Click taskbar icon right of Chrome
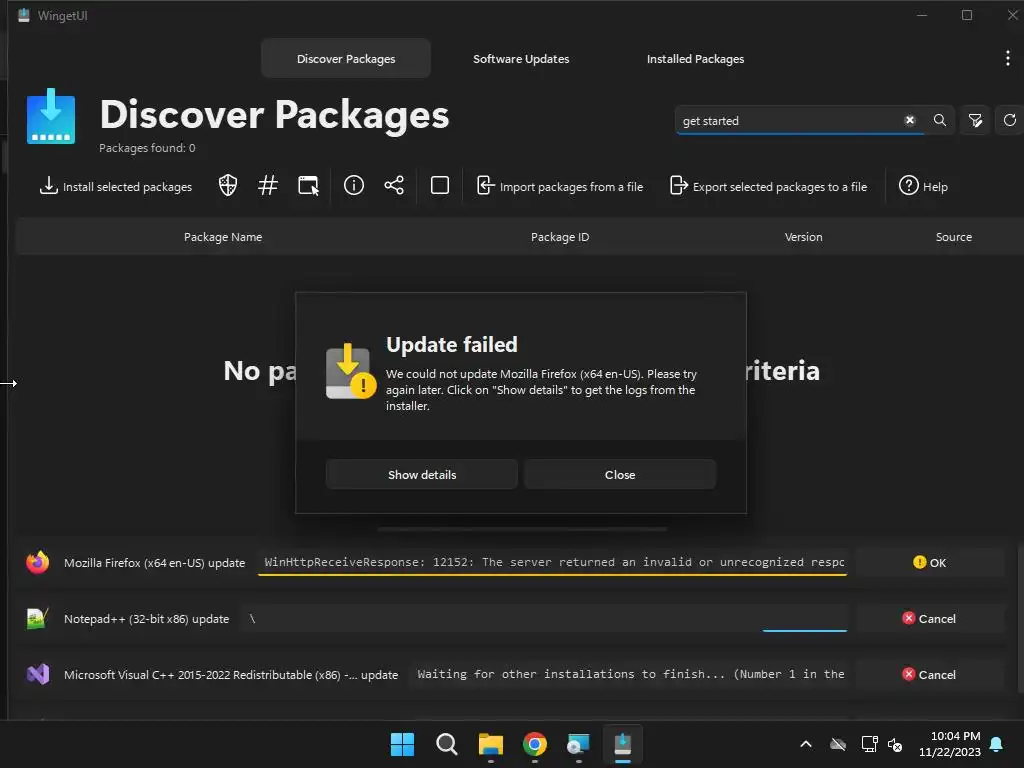1024x768 pixels. [579, 744]
